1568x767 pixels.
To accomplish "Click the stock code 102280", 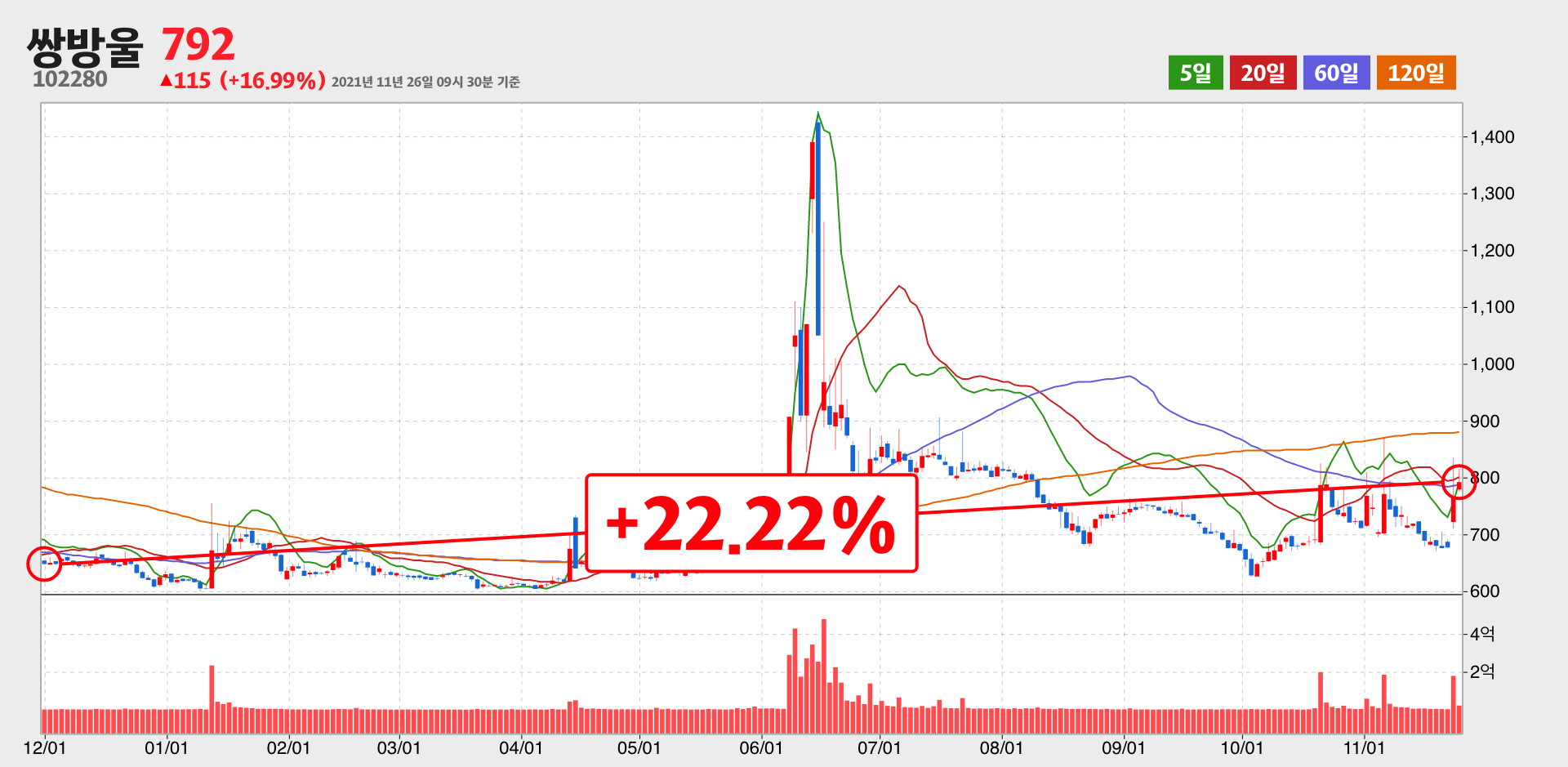I will point(70,79).
